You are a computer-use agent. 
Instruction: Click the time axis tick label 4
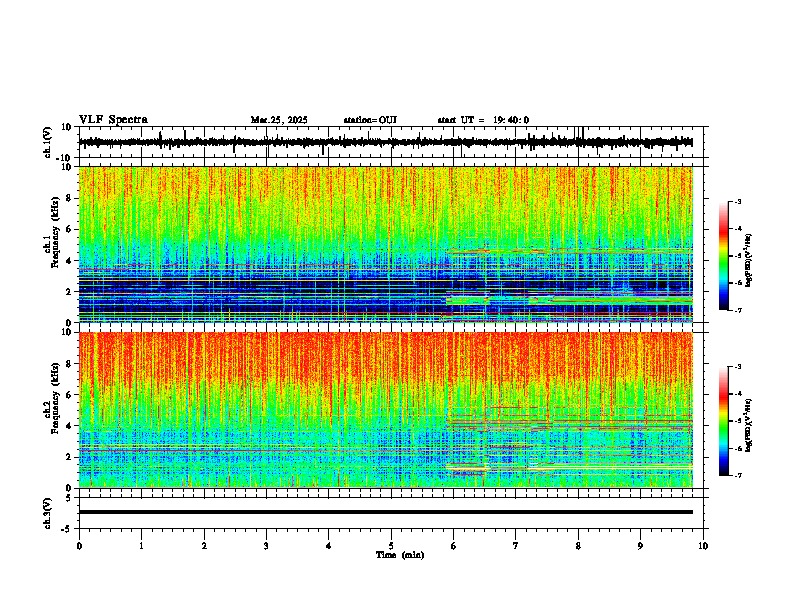(x=329, y=546)
